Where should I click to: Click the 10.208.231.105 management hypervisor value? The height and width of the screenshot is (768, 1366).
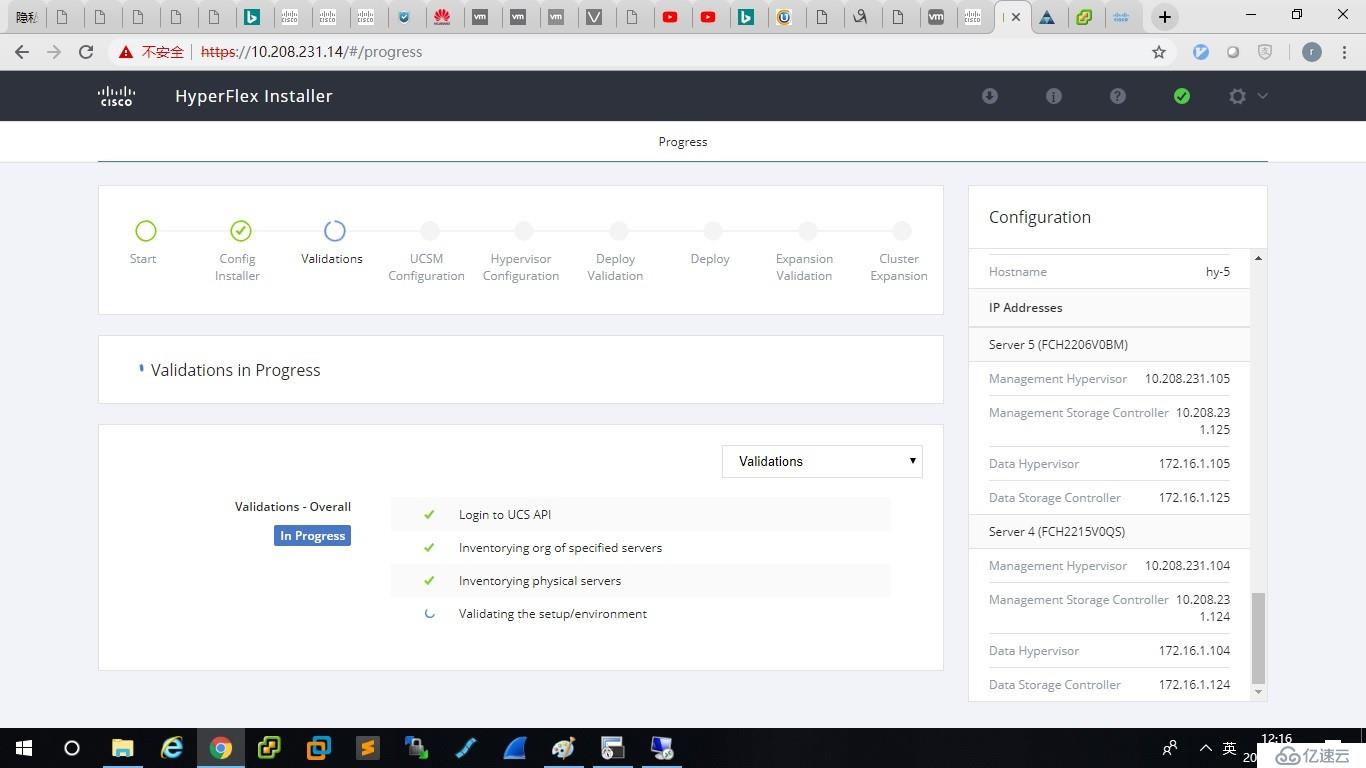point(1187,379)
